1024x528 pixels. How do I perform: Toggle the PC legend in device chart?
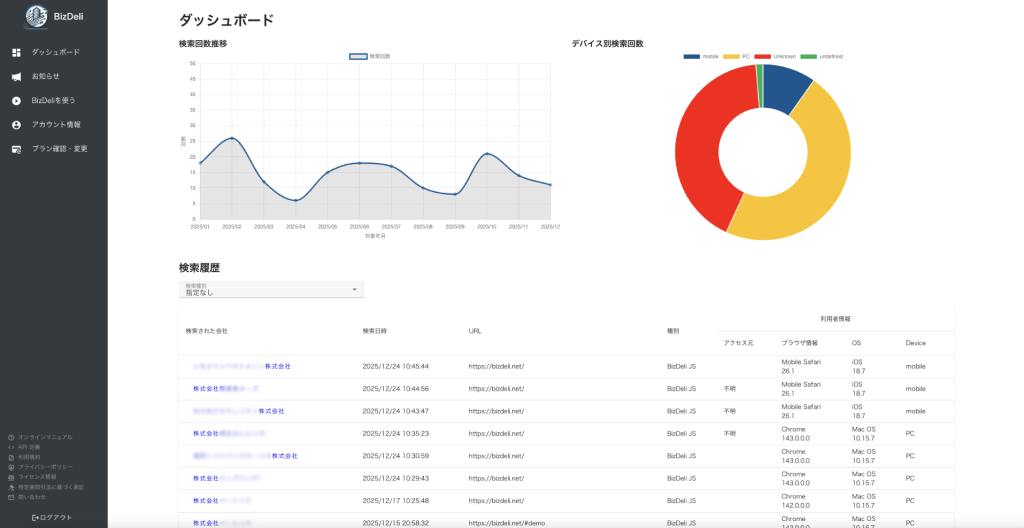click(738, 56)
